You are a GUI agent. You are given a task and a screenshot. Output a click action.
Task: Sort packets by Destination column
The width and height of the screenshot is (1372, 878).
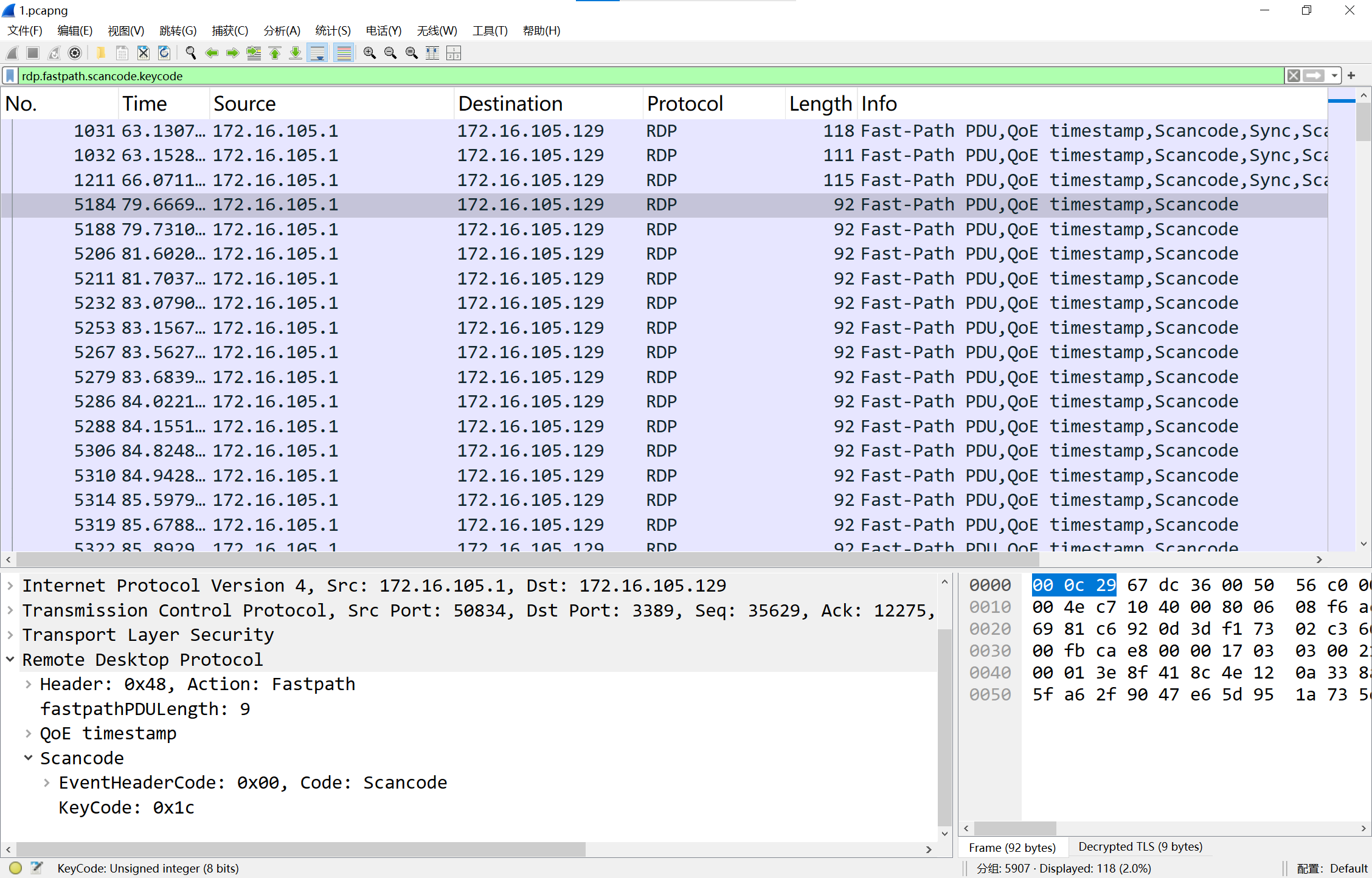[x=549, y=104]
